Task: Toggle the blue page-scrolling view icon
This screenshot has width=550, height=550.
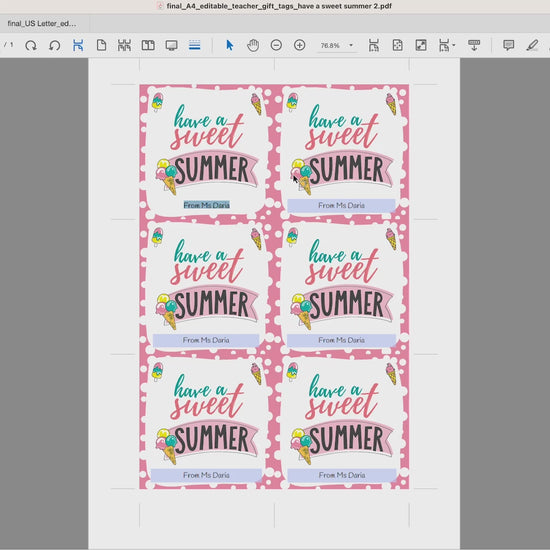Action: tap(78, 45)
